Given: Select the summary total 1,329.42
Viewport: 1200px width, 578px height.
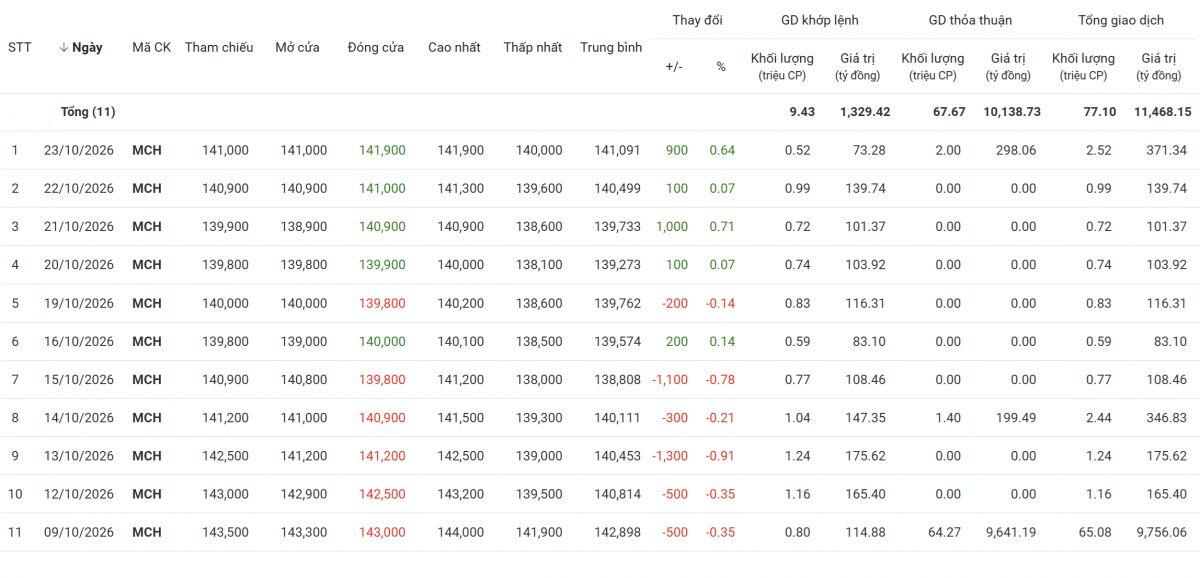Looking at the screenshot, I should tap(865, 112).
